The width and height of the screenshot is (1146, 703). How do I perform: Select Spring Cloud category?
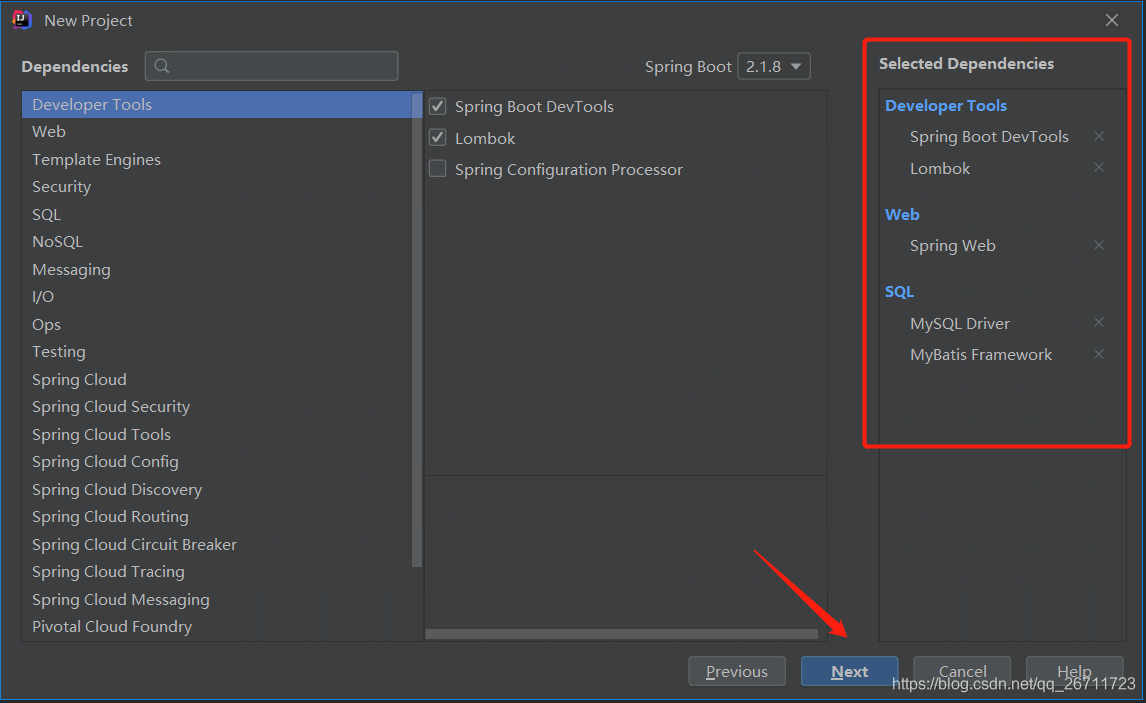click(x=222, y=380)
